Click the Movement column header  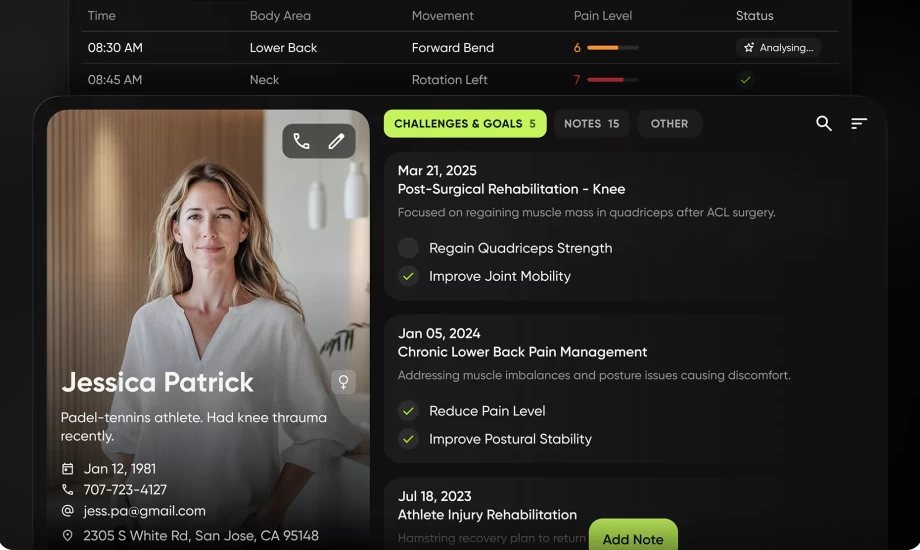pyautogui.click(x=442, y=16)
